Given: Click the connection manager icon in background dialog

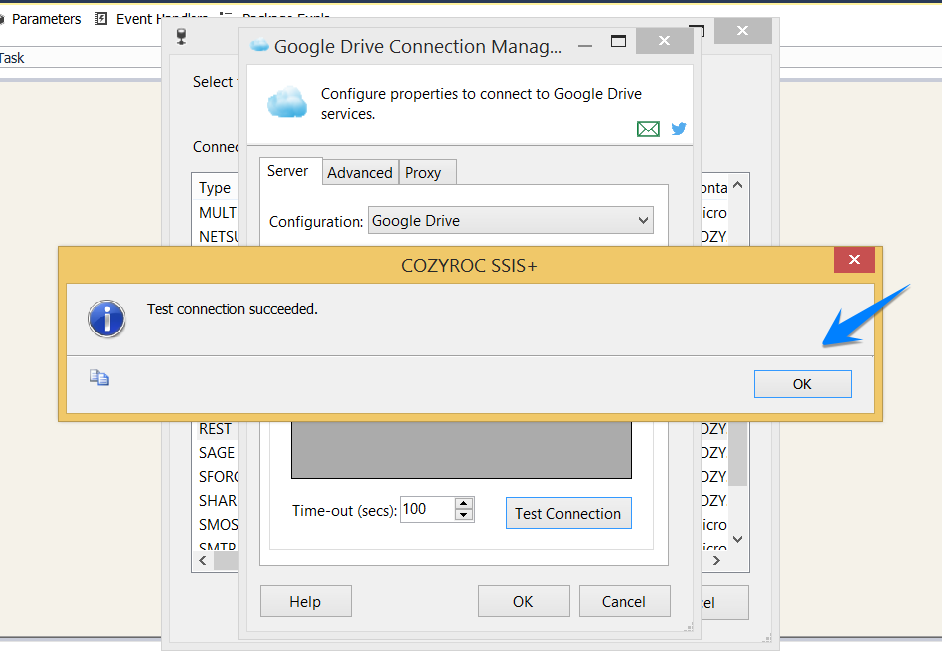Looking at the screenshot, I should coord(181,36).
